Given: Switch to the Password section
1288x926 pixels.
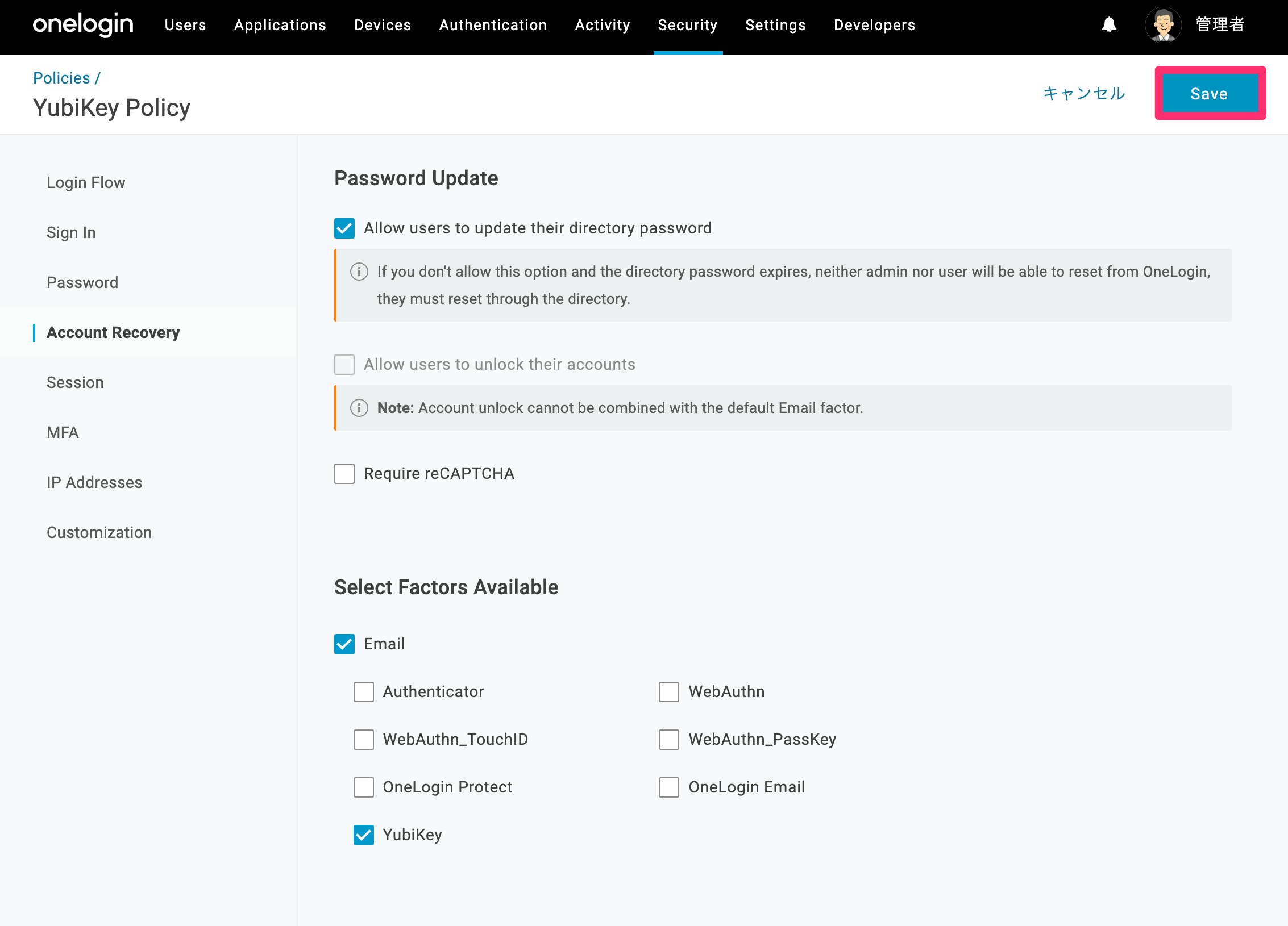Looking at the screenshot, I should [82, 283].
